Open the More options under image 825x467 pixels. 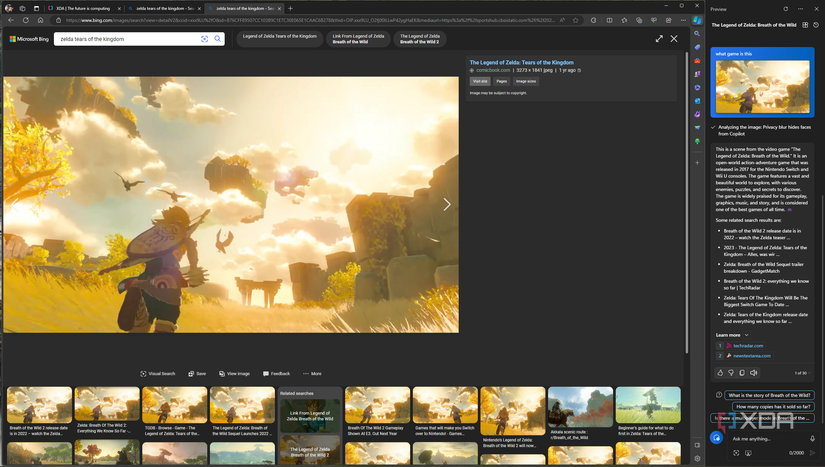[313, 374]
